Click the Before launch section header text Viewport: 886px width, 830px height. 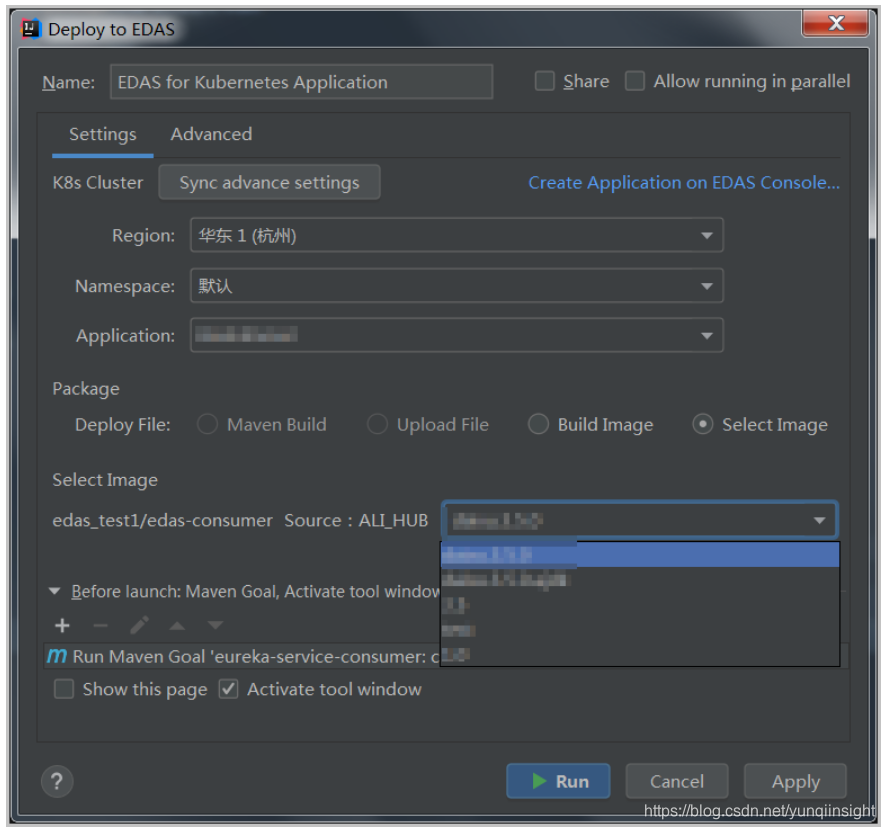[x=255, y=592]
